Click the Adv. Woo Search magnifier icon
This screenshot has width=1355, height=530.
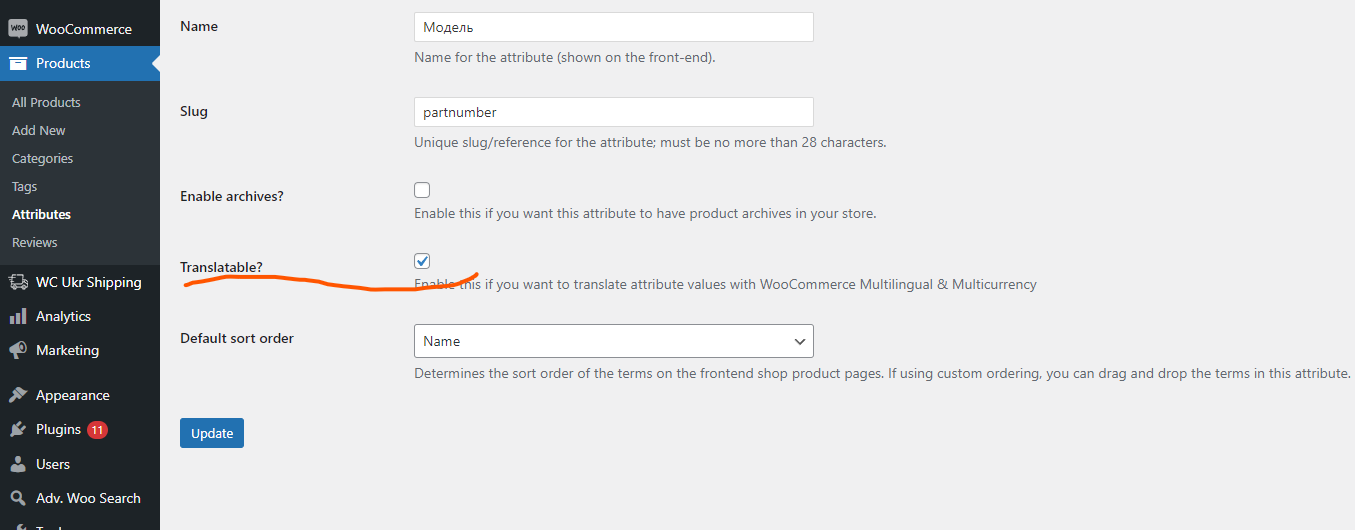pyautogui.click(x=18, y=498)
